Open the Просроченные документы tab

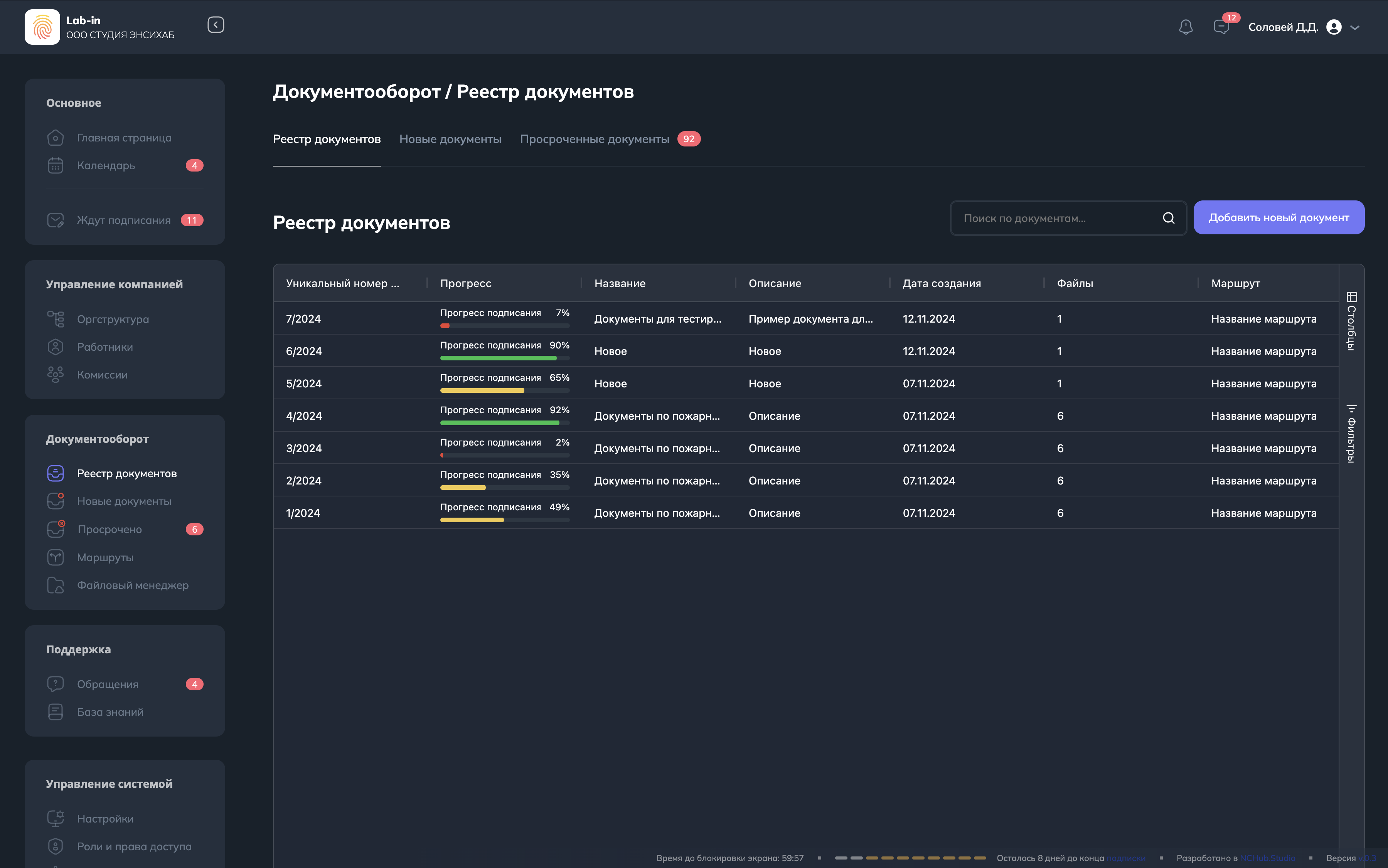tap(594, 140)
